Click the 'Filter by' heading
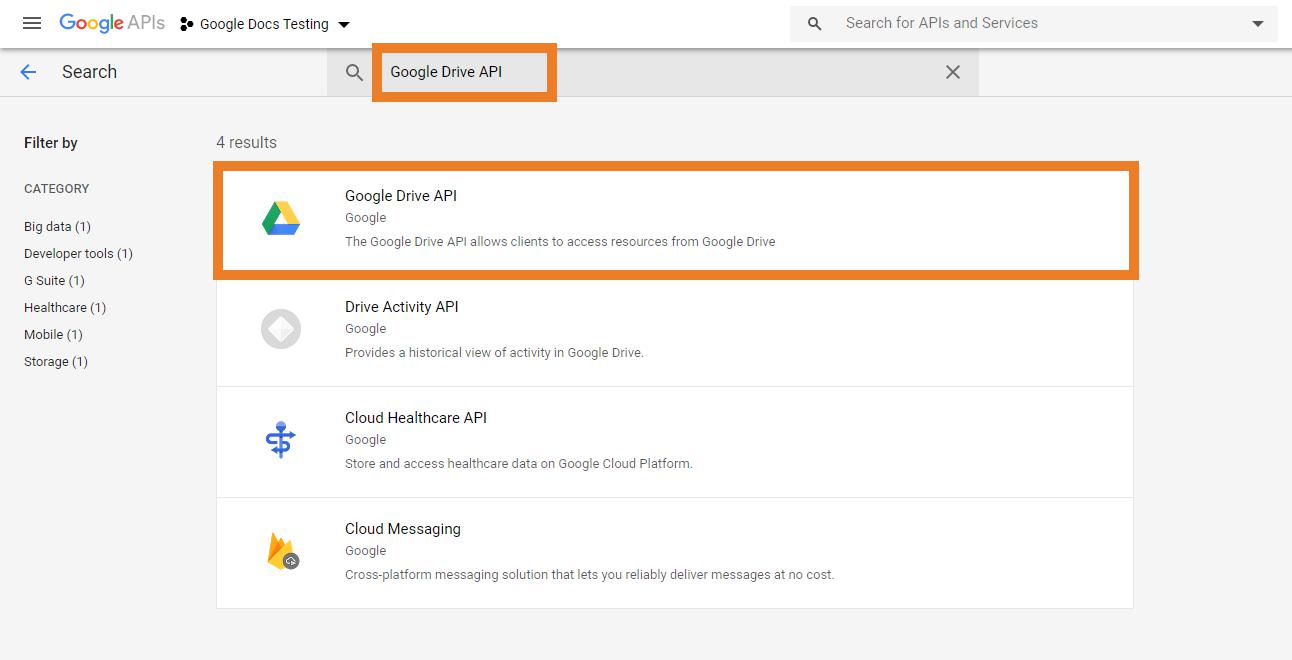This screenshot has width=1292, height=660. click(51, 143)
